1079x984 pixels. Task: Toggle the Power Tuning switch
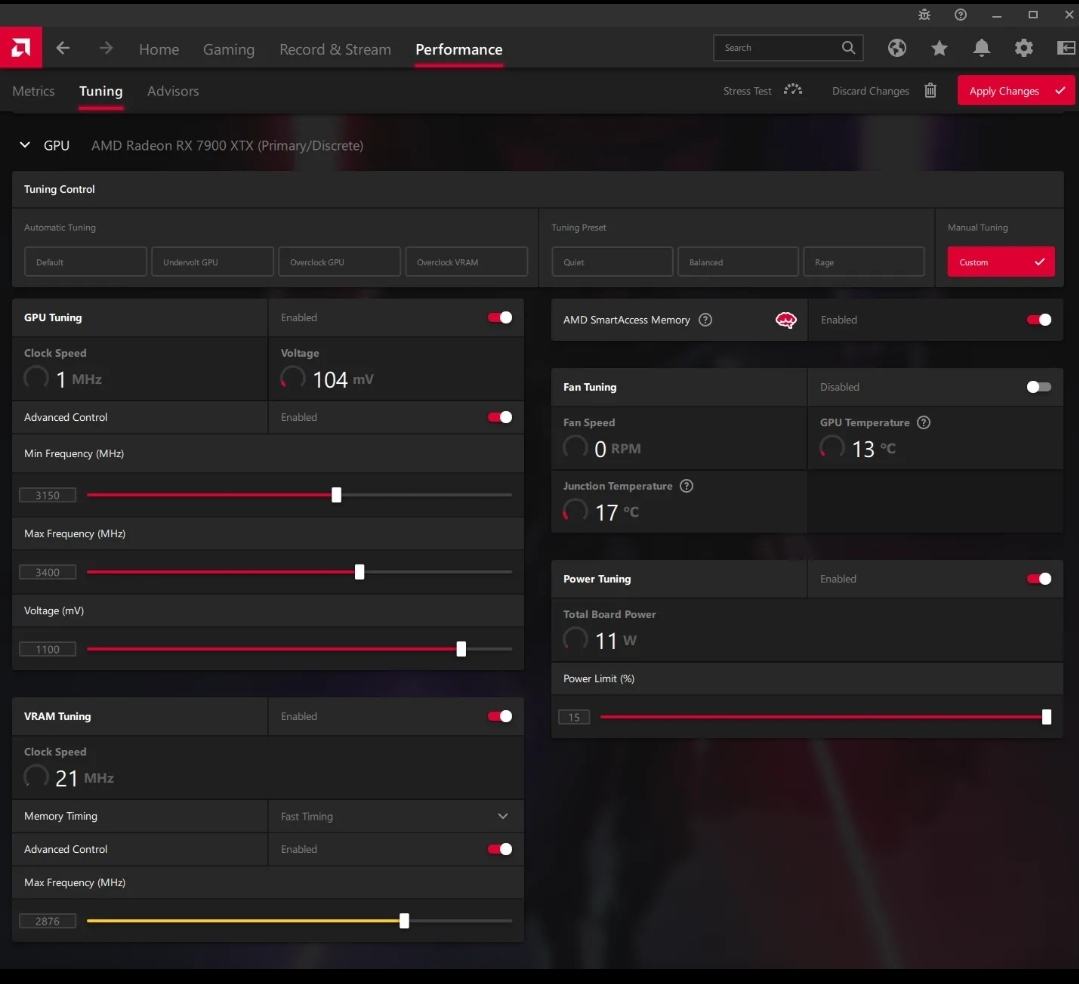coord(1039,579)
